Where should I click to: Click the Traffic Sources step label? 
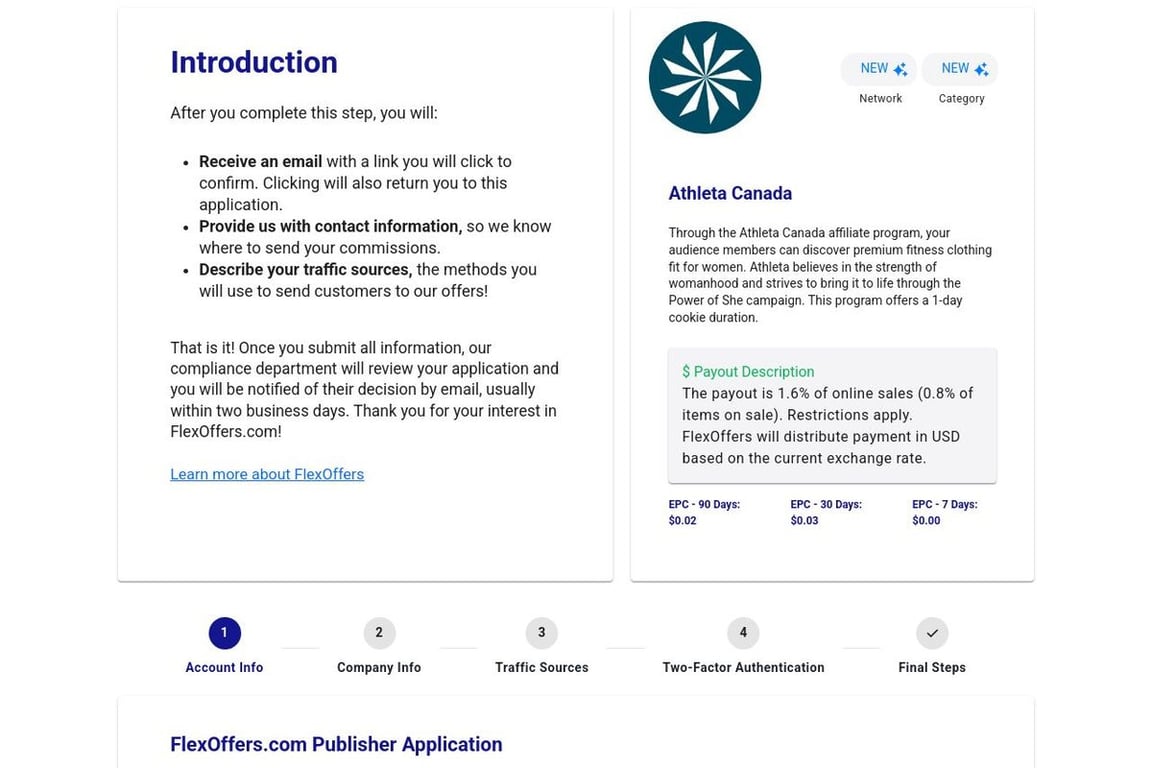541,667
